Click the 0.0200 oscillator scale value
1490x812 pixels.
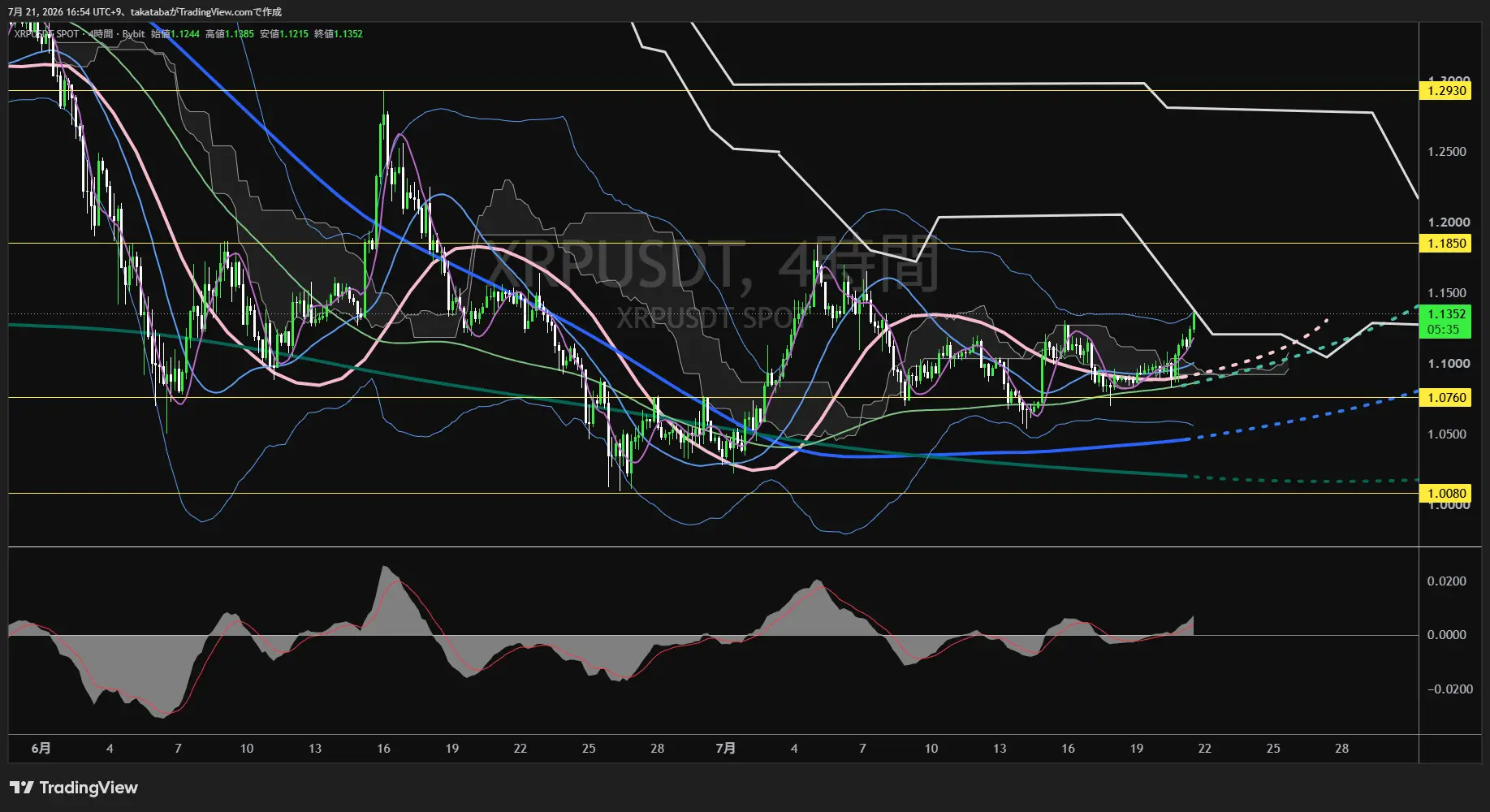tap(1447, 581)
